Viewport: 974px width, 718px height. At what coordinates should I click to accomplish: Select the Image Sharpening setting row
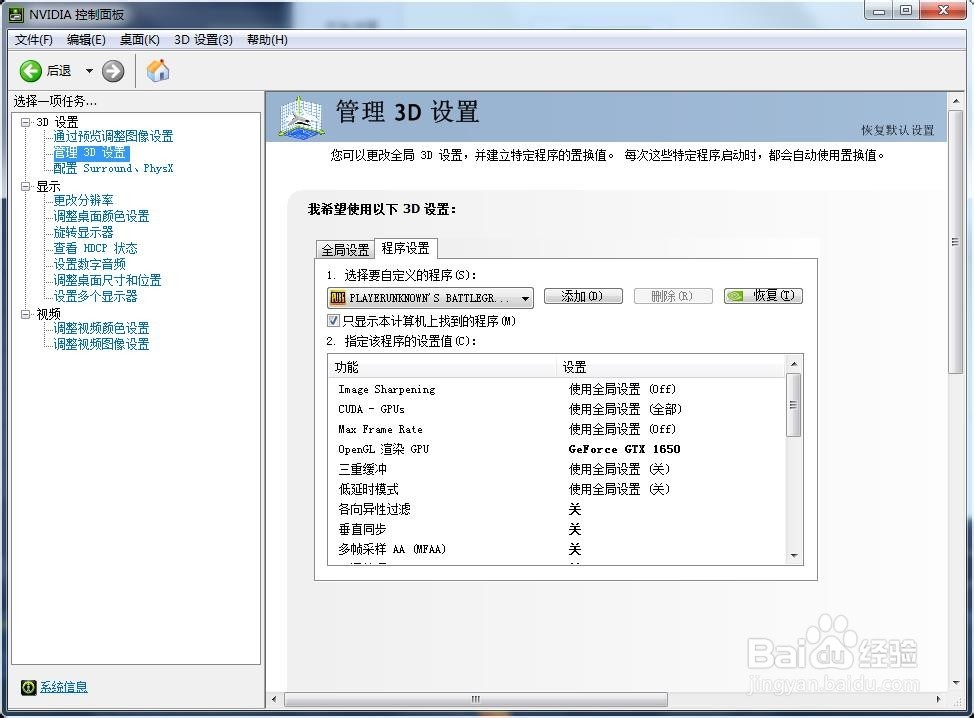(x=557, y=389)
